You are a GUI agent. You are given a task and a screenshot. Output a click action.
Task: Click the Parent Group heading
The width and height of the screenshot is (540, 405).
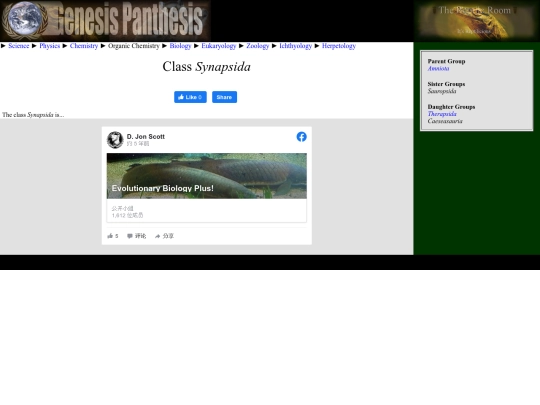click(446, 61)
